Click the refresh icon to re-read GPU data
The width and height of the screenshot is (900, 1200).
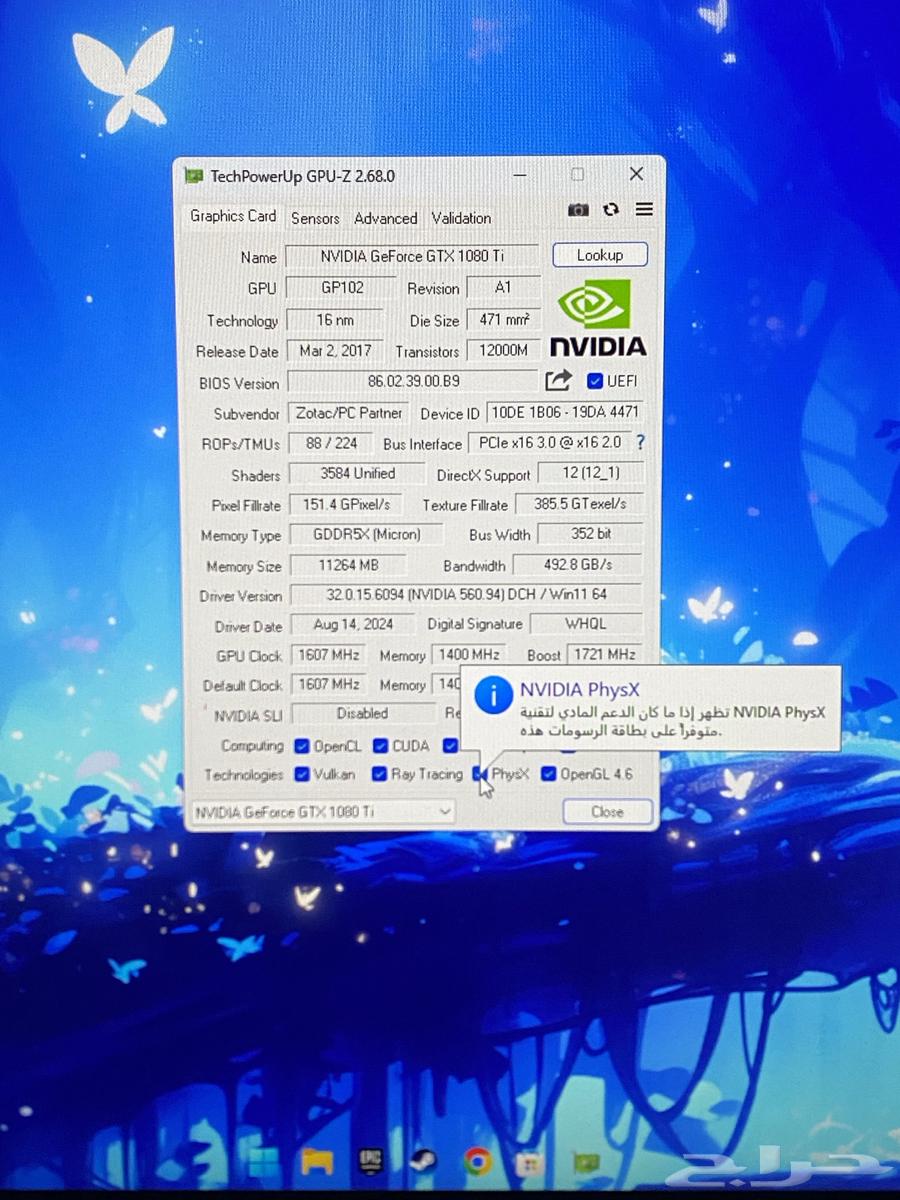coord(611,210)
